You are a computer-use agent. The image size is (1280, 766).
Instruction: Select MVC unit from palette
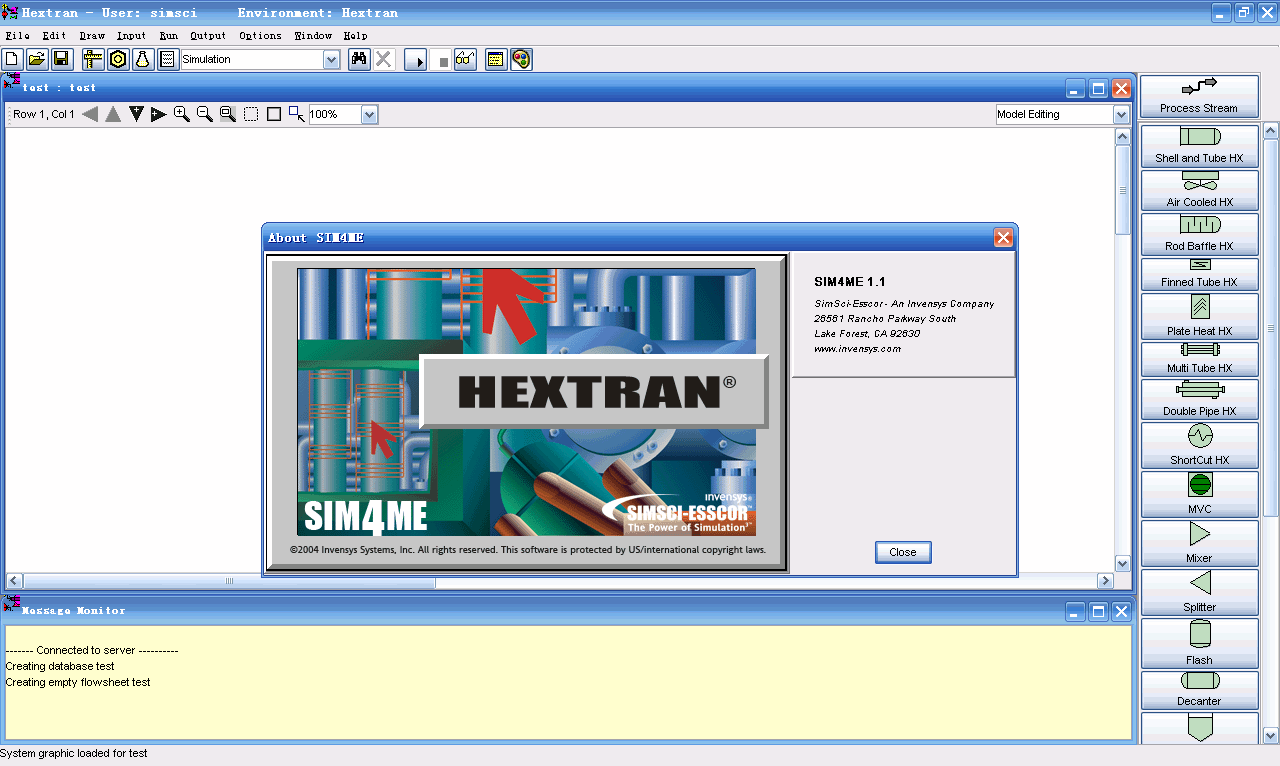(x=1199, y=494)
